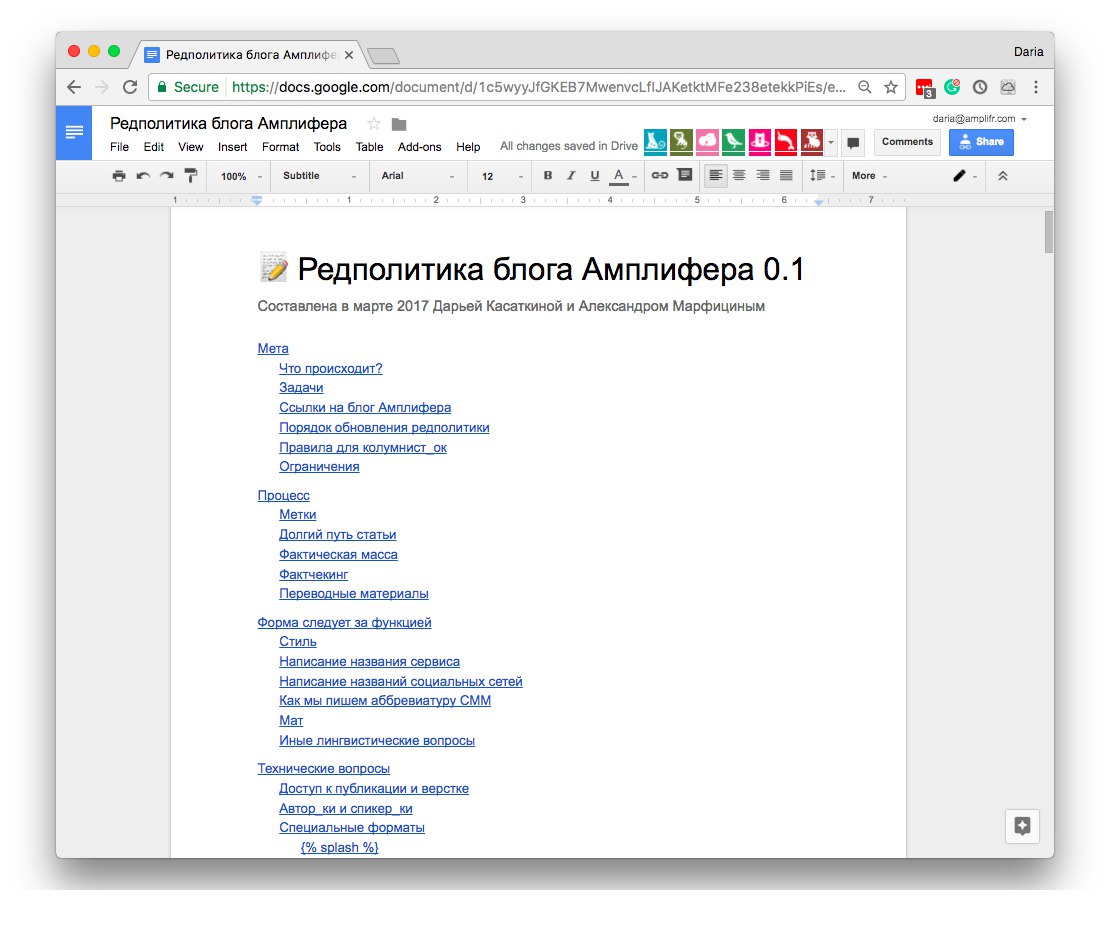Open the Add-ons menu

coord(419,147)
